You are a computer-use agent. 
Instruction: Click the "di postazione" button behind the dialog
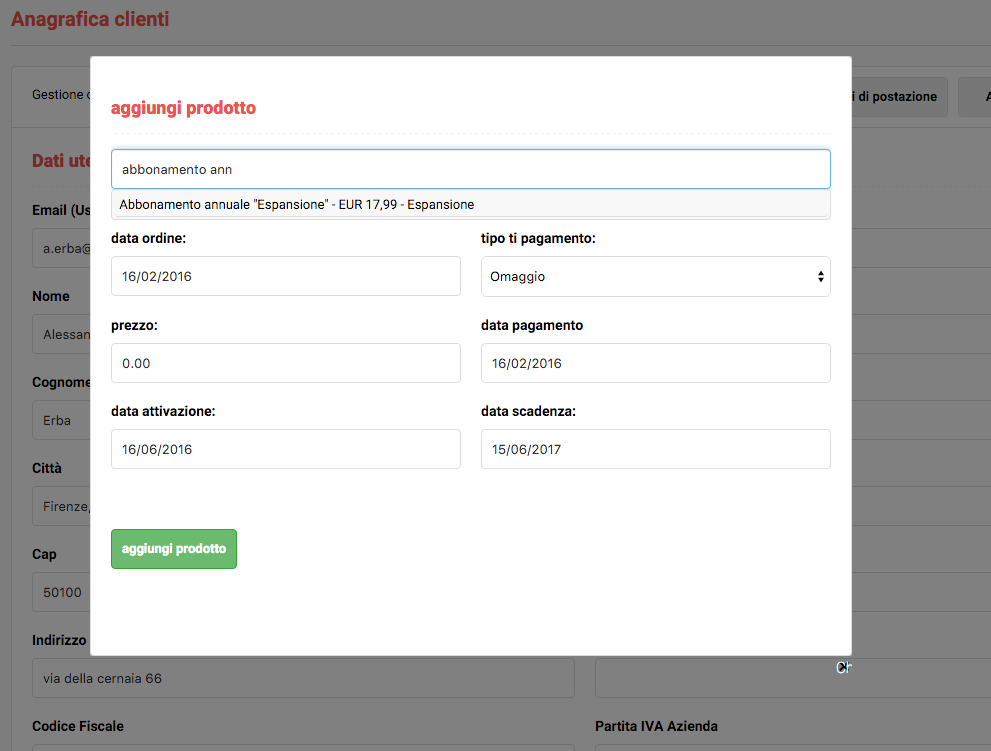click(898, 97)
